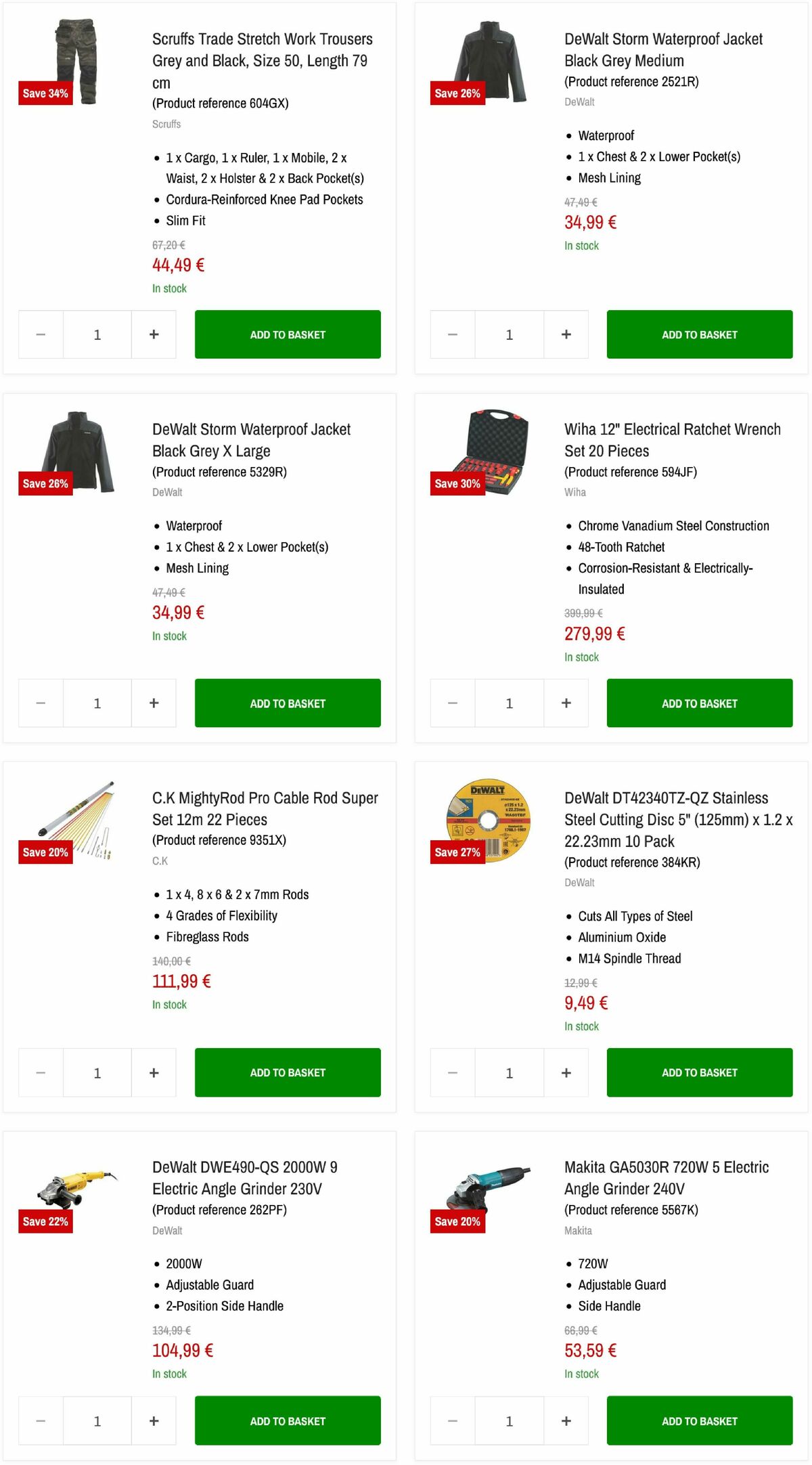Viewport: 812px width, 1465px height.
Task: Increase quantity of stainless steel cutting discs
Action: (566, 1072)
